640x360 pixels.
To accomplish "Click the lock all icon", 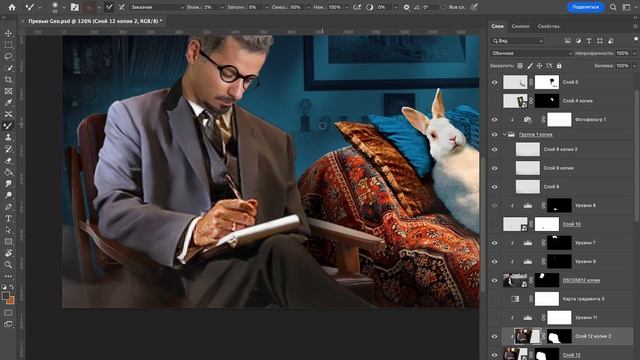I will 559,65.
